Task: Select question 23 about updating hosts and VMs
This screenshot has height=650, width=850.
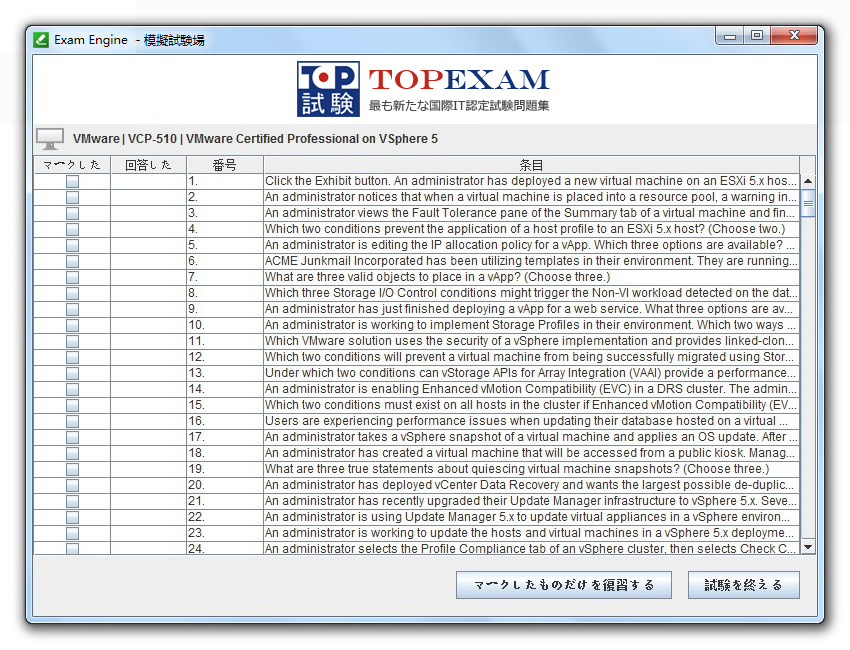Action: point(531,533)
